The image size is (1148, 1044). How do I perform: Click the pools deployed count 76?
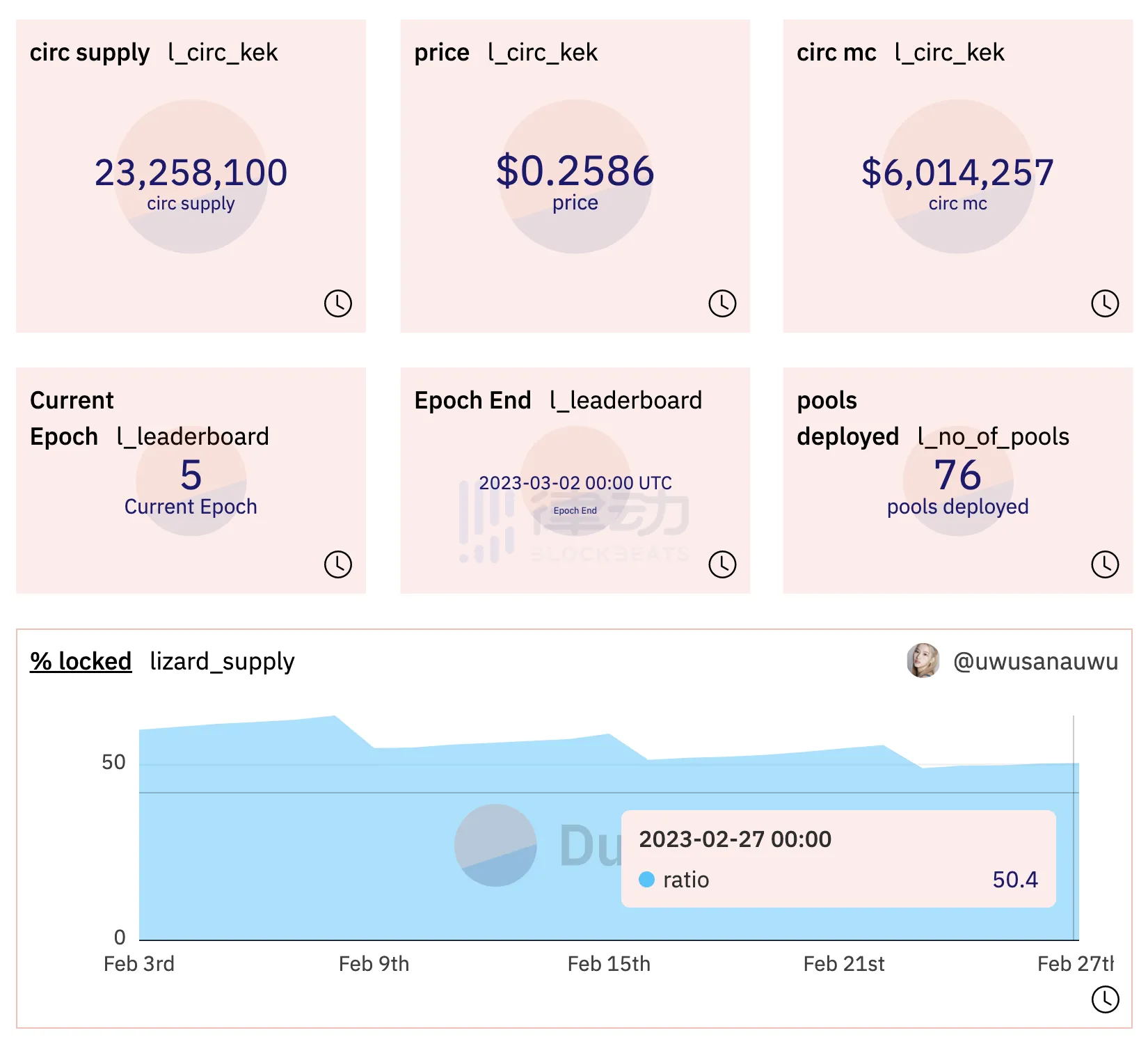coord(957,475)
